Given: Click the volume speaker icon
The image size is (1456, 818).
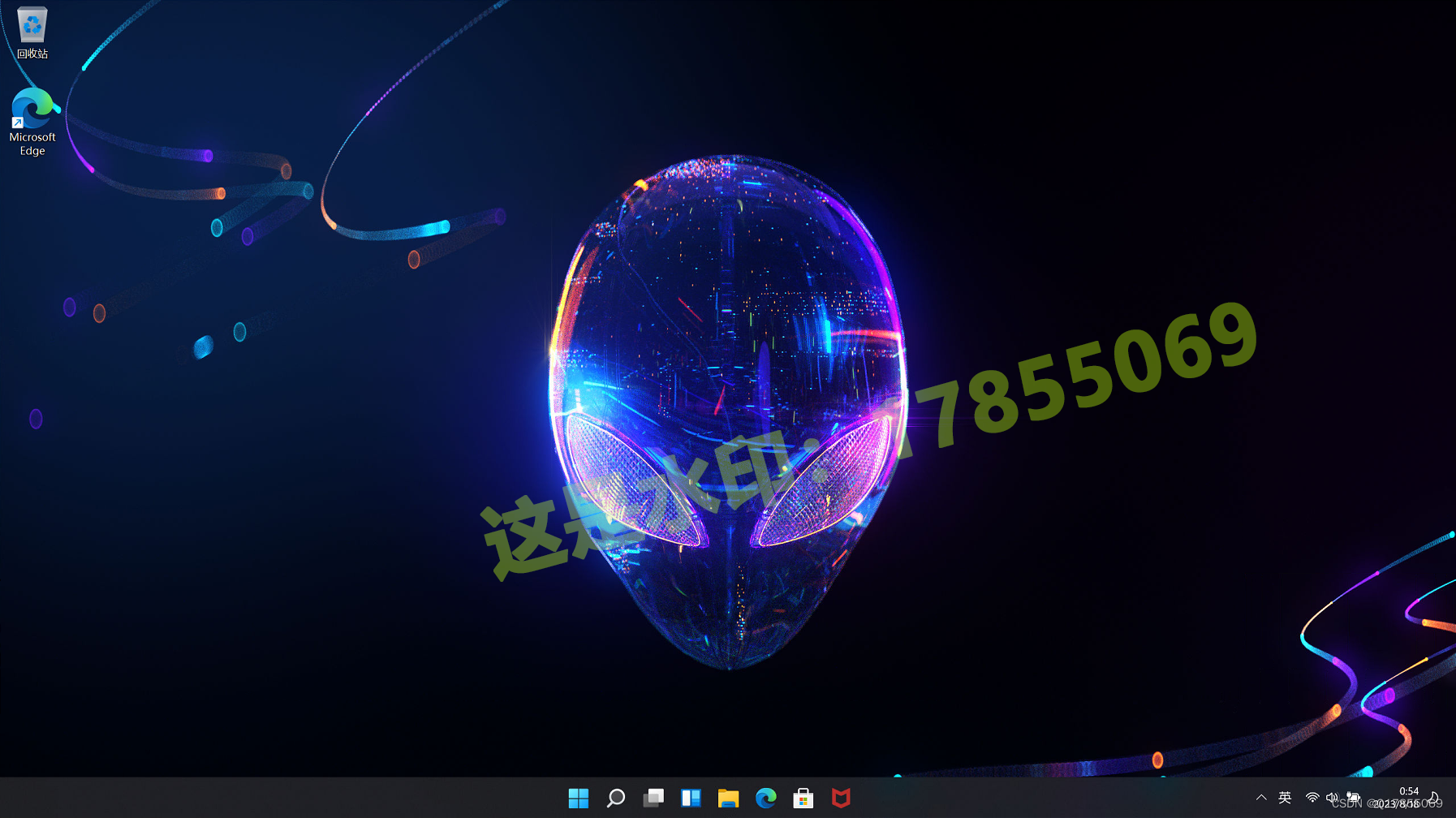Looking at the screenshot, I should 1332,798.
